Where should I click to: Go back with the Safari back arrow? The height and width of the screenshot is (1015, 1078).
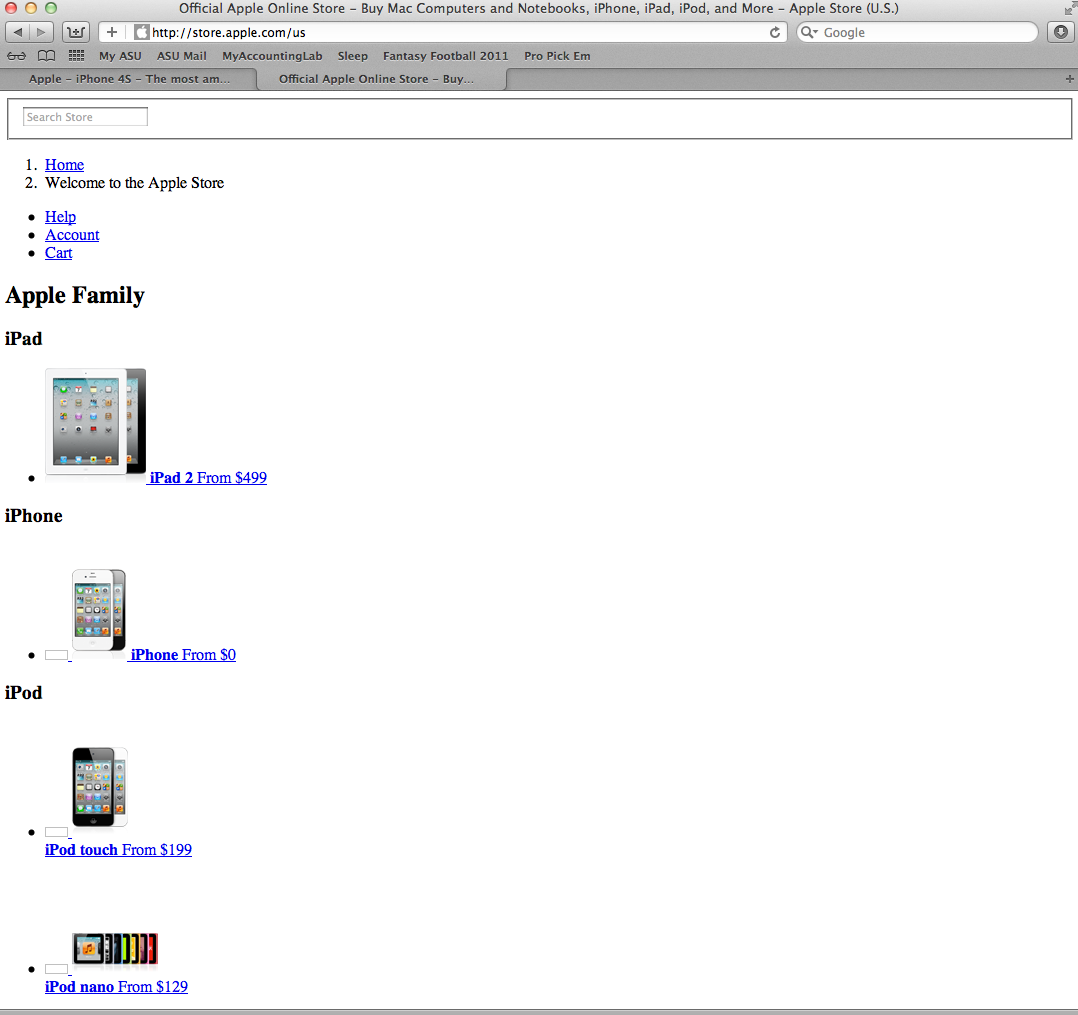click(18, 32)
